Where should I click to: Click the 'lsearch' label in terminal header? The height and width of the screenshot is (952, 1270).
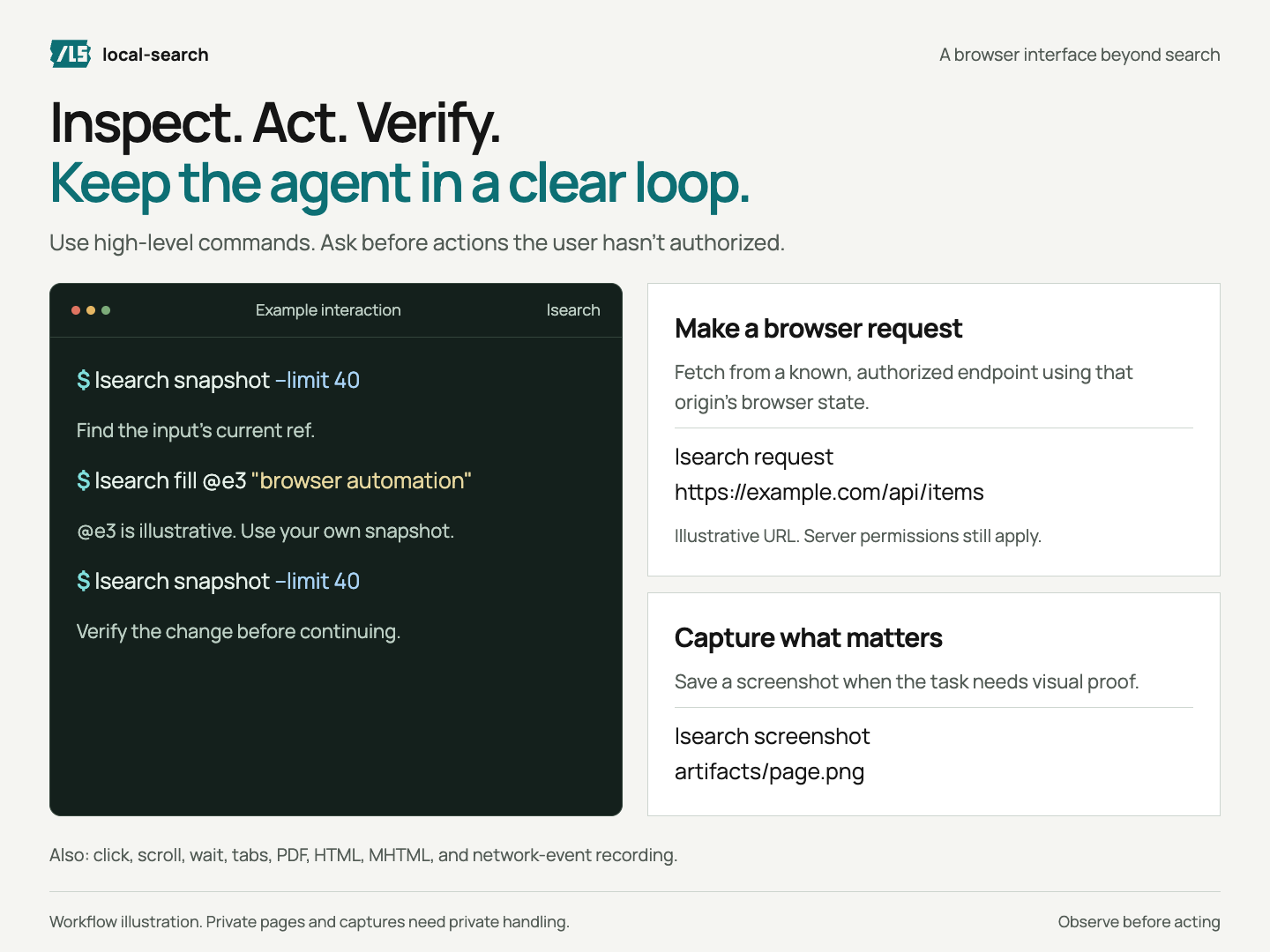coord(573,310)
